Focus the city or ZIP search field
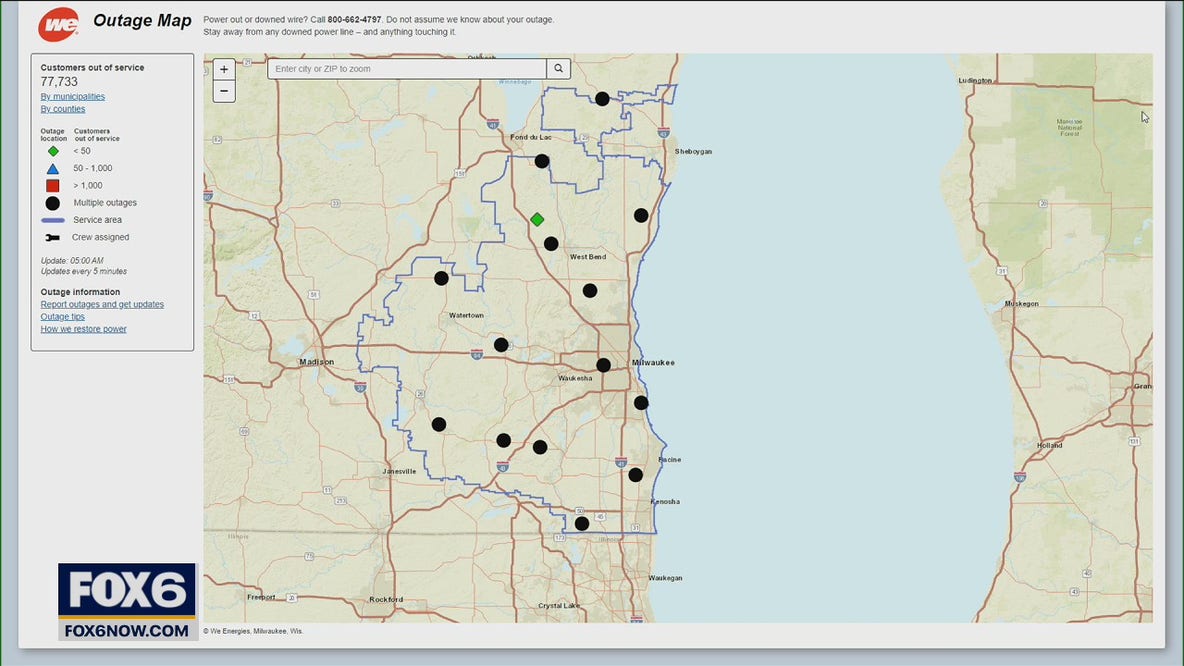Viewport: 1184px width, 666px height. point(407,69)
